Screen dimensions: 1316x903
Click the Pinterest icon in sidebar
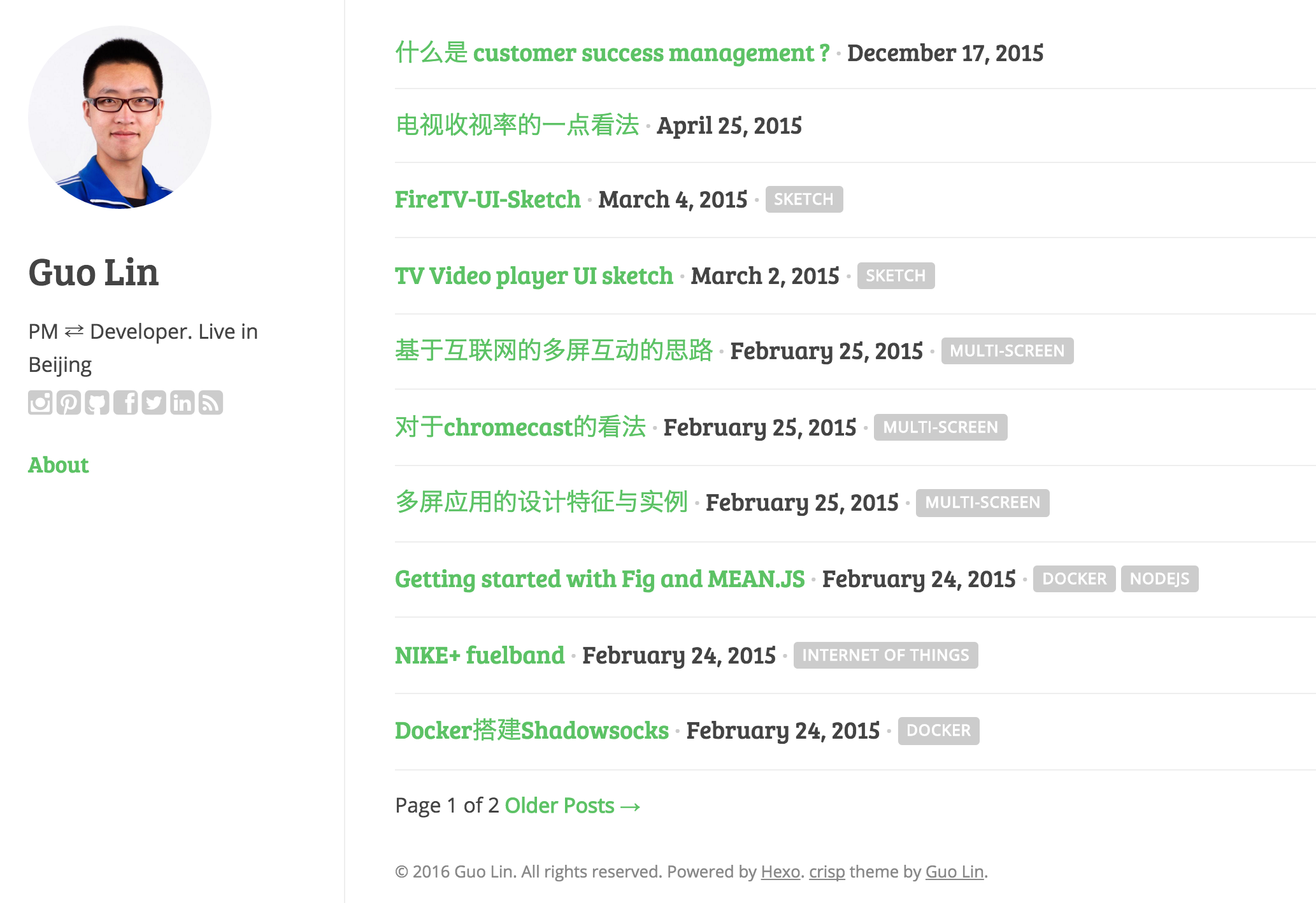tap(69, 402)
